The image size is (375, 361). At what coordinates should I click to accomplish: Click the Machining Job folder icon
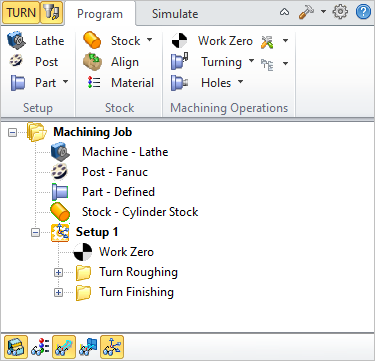click(37, 132)
